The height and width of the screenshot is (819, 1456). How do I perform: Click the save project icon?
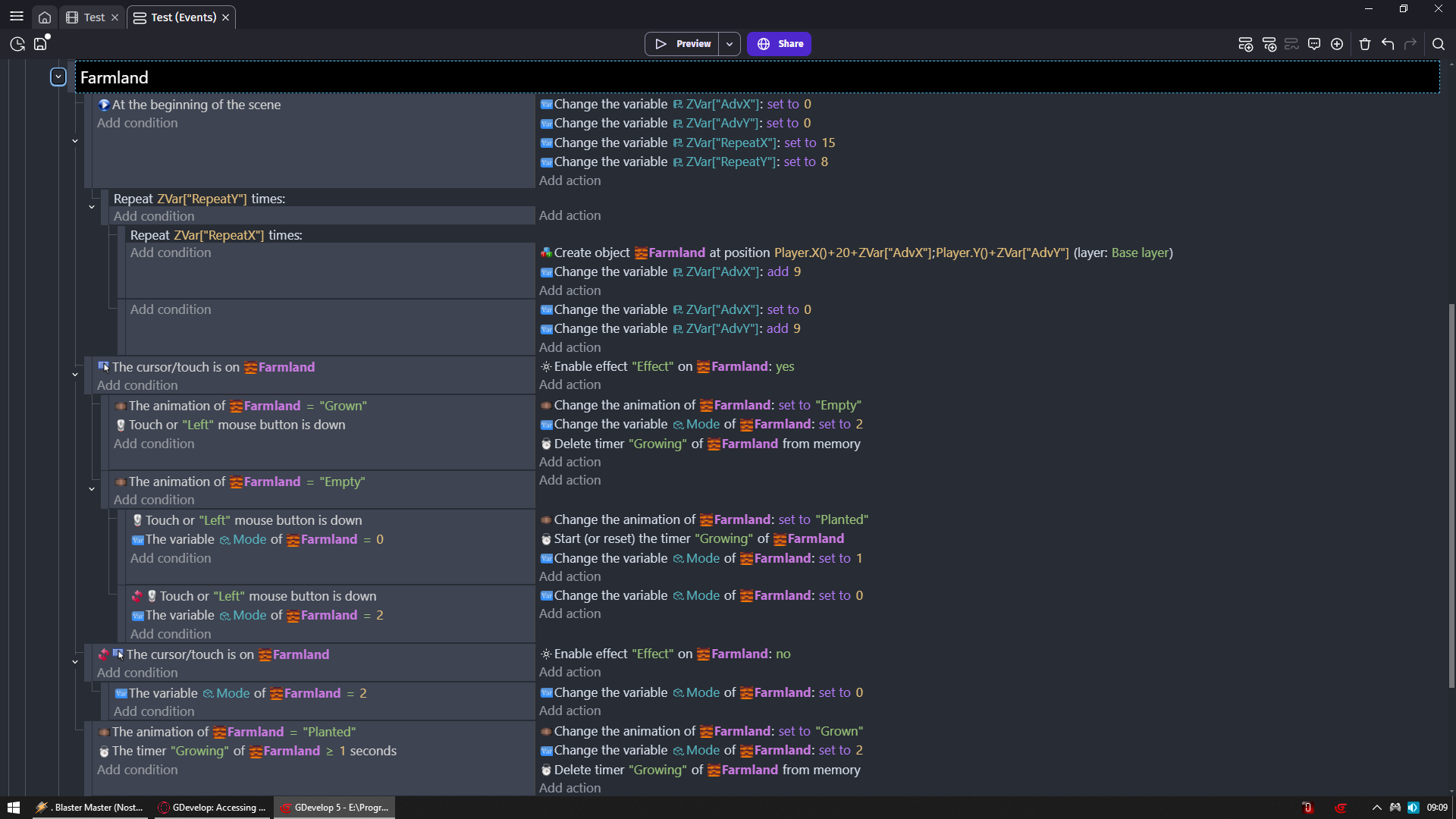[40, 44]
